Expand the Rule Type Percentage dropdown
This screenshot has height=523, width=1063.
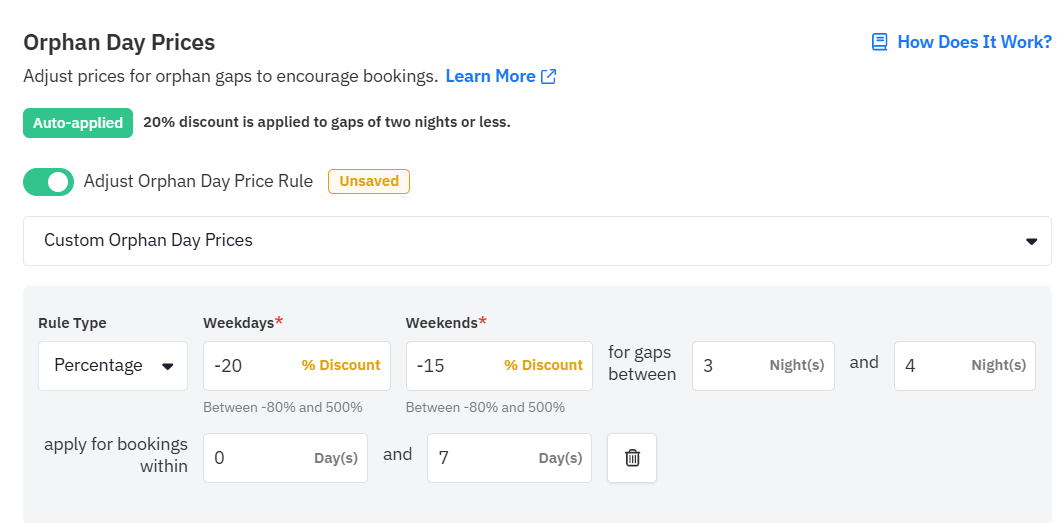coord(113,366)
